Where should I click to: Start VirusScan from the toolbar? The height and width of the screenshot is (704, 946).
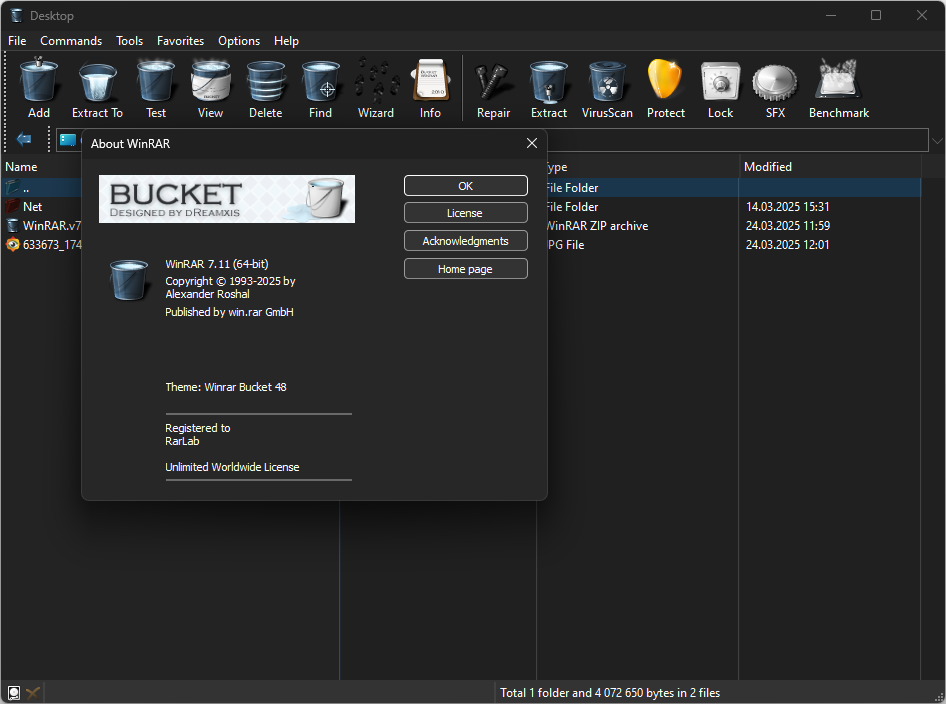point(607,88)
